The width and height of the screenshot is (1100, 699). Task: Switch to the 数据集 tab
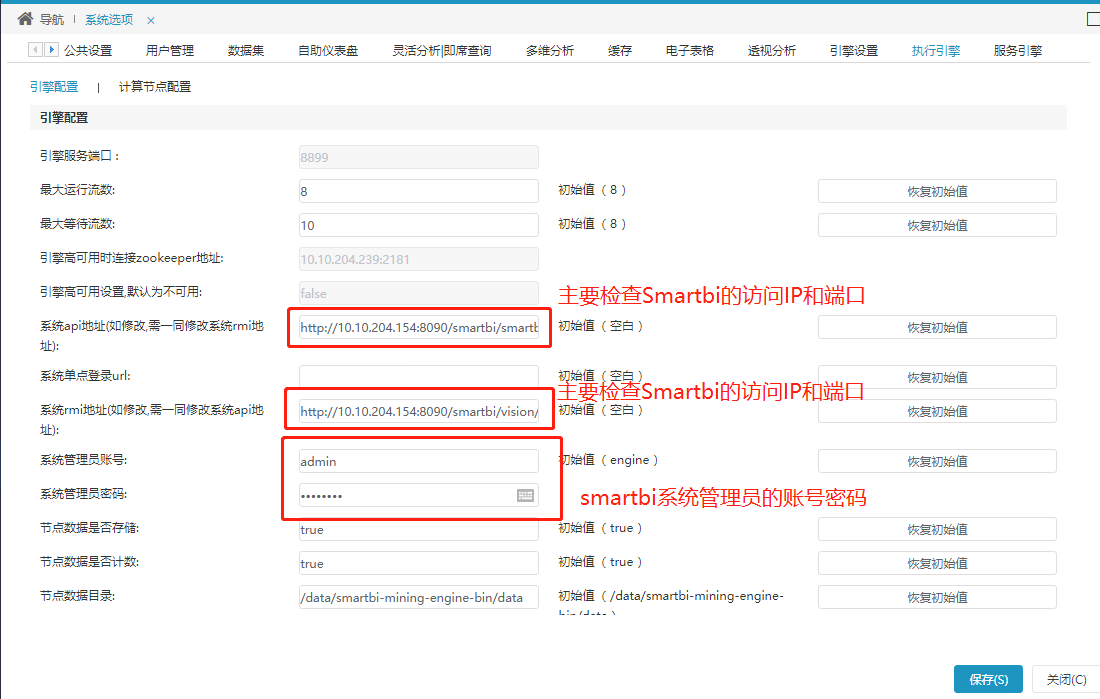(x=246, y=51)
